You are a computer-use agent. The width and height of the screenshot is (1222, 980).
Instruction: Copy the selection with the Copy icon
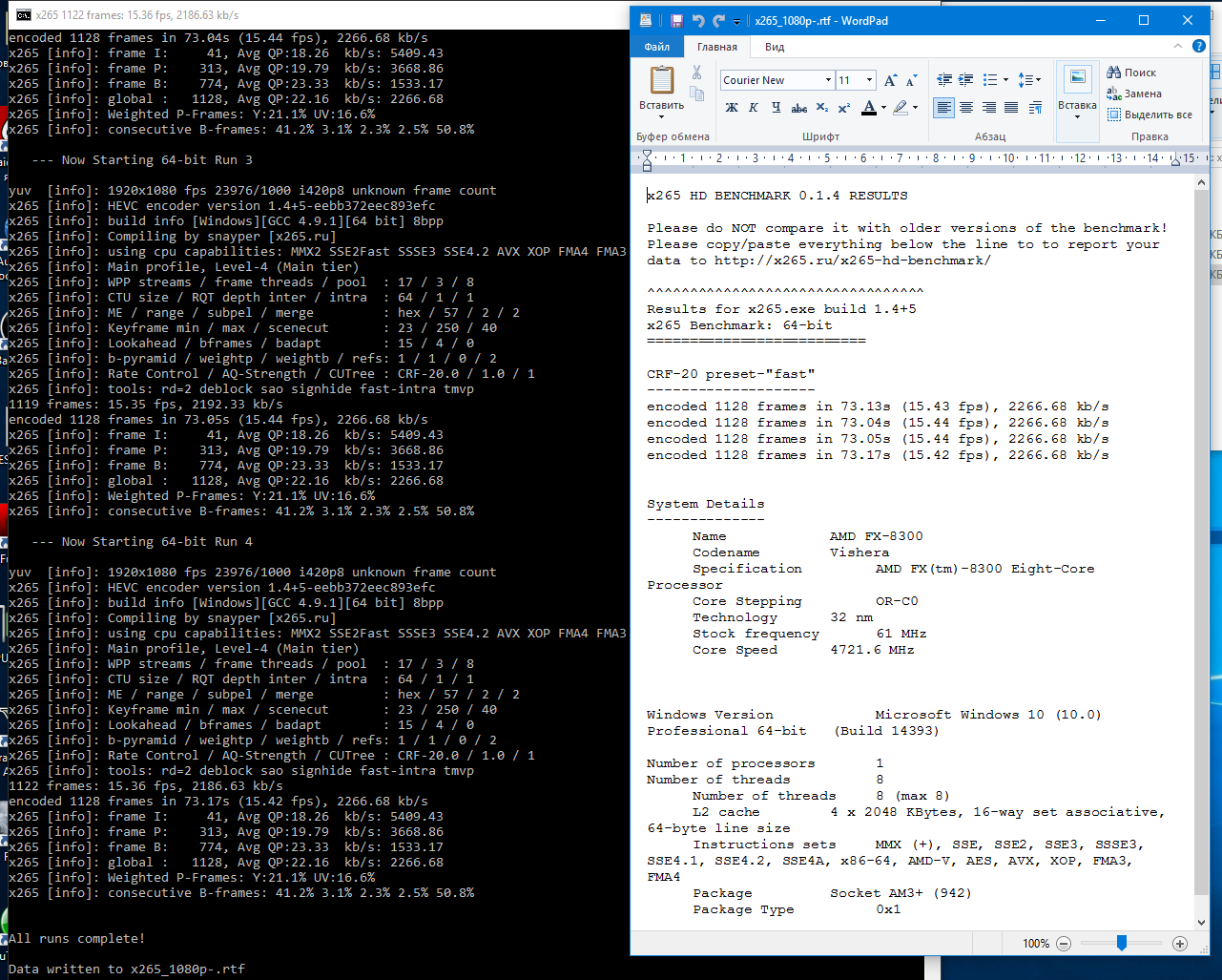[x=696, y=94]
